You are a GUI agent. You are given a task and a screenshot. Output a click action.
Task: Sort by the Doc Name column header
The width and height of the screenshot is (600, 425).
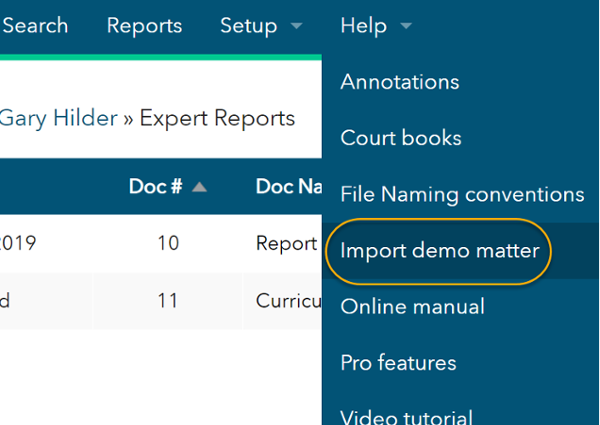point(286,187)
